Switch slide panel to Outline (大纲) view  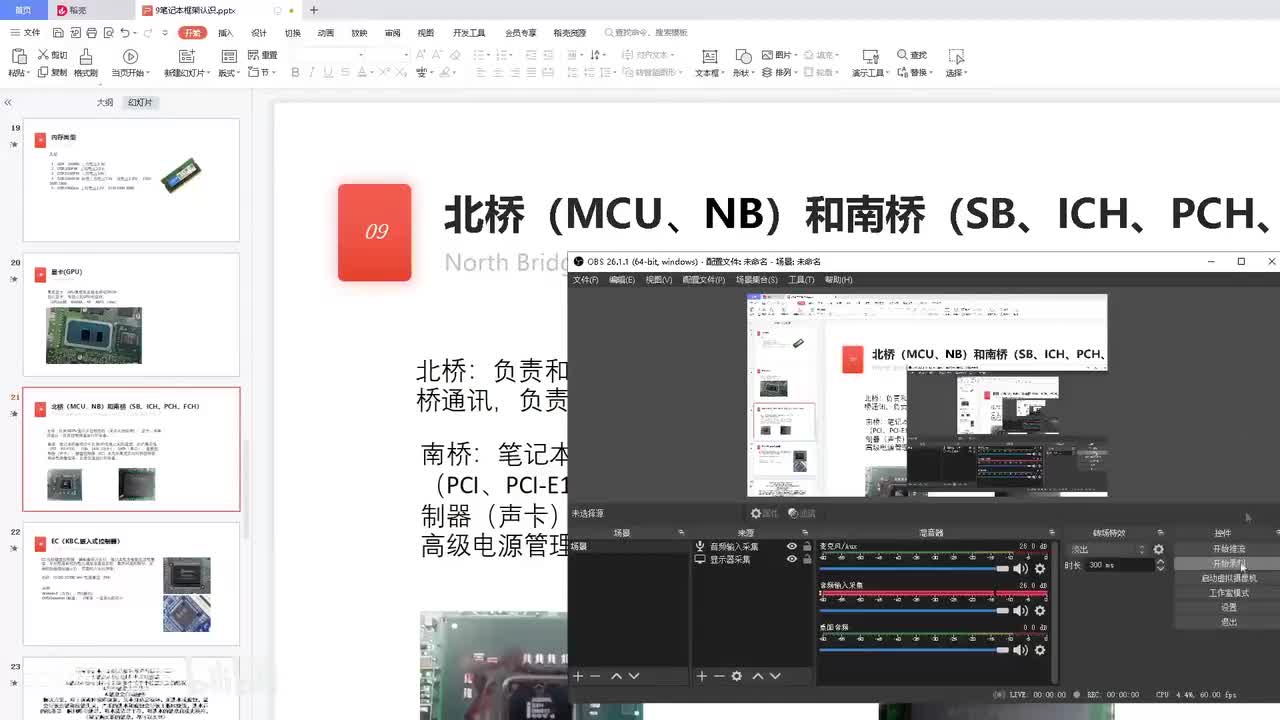(105, 102)
